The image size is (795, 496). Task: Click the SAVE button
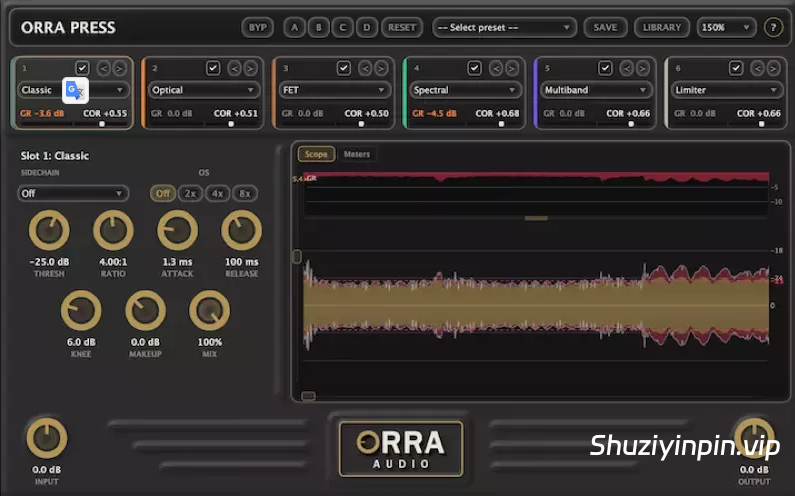605,27
